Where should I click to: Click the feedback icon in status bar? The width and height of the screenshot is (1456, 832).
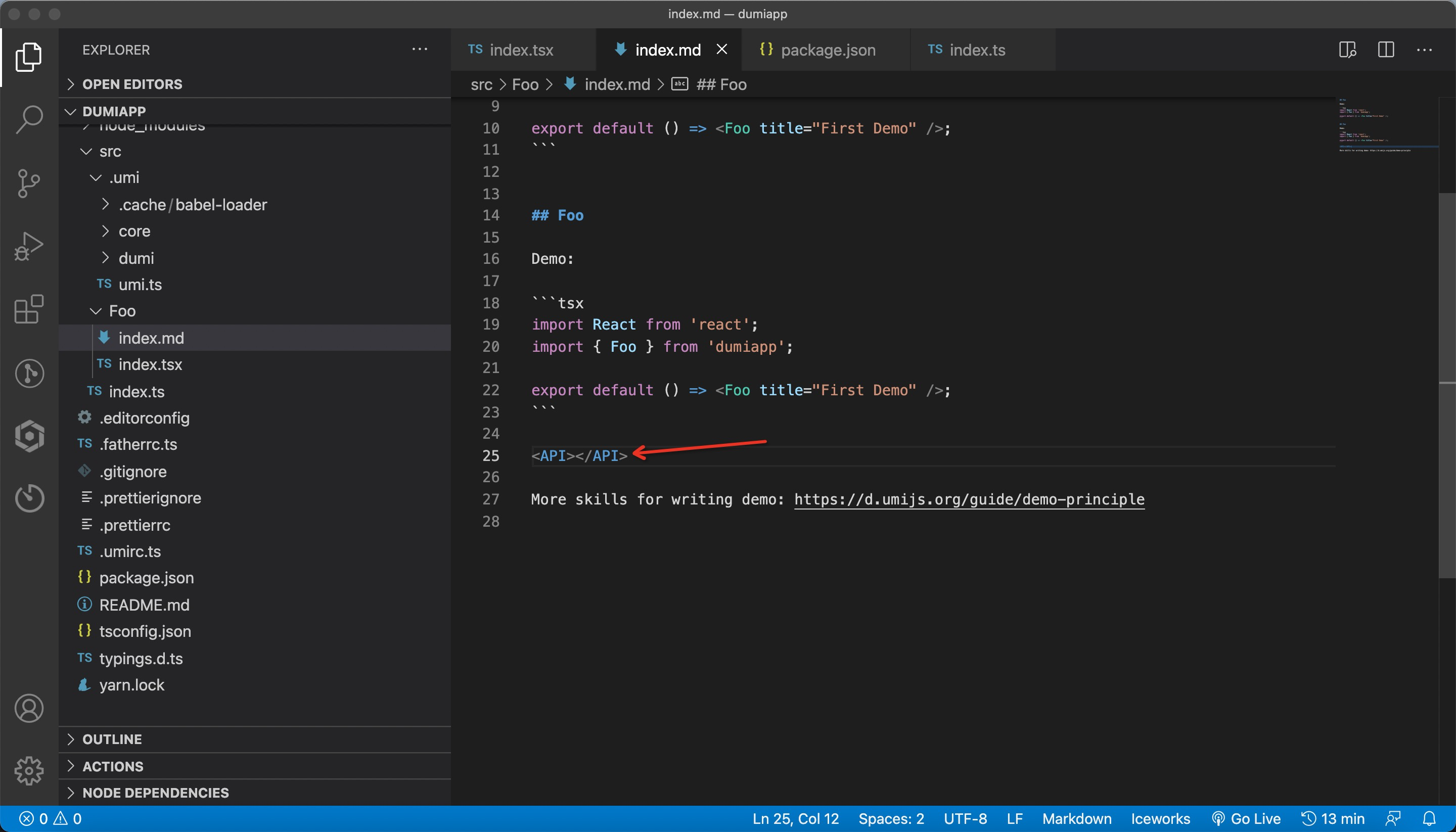[1393, 819]
